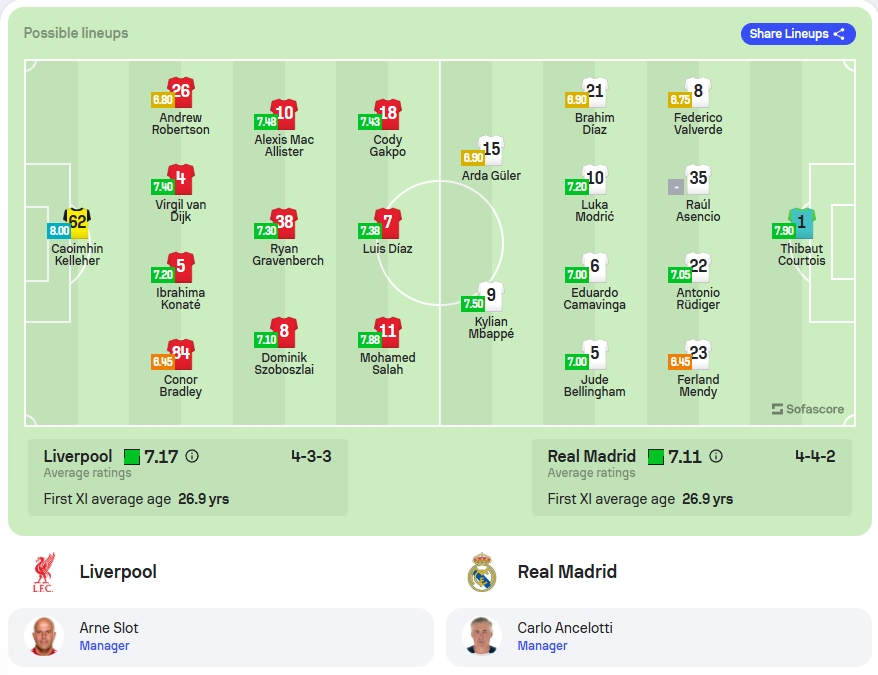Click the Arne Slot name link
Screen dimensions: 878x675
tap(109, 628)
